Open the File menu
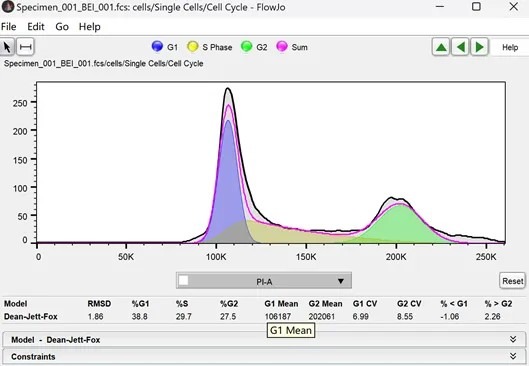The image size is (529, 366). pos(8,27)
